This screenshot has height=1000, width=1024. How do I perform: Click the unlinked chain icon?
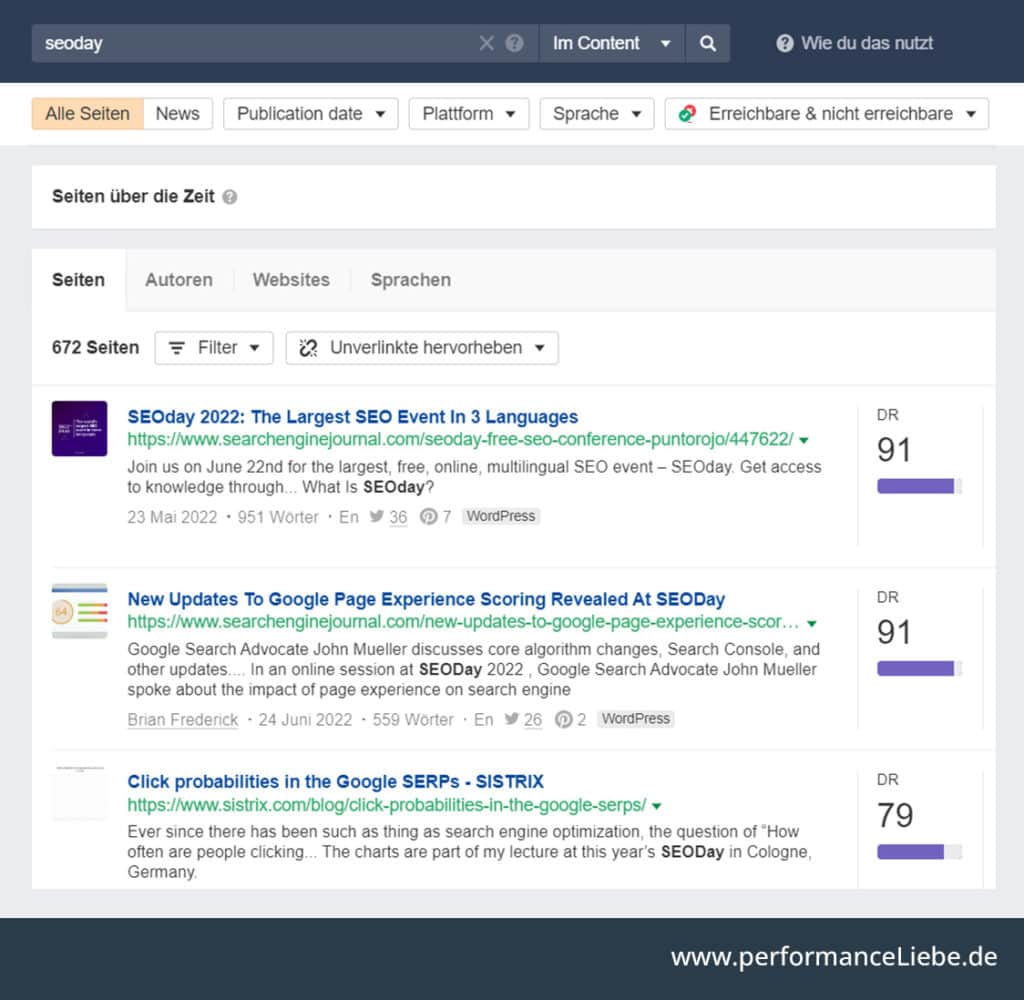click(308, 348)
